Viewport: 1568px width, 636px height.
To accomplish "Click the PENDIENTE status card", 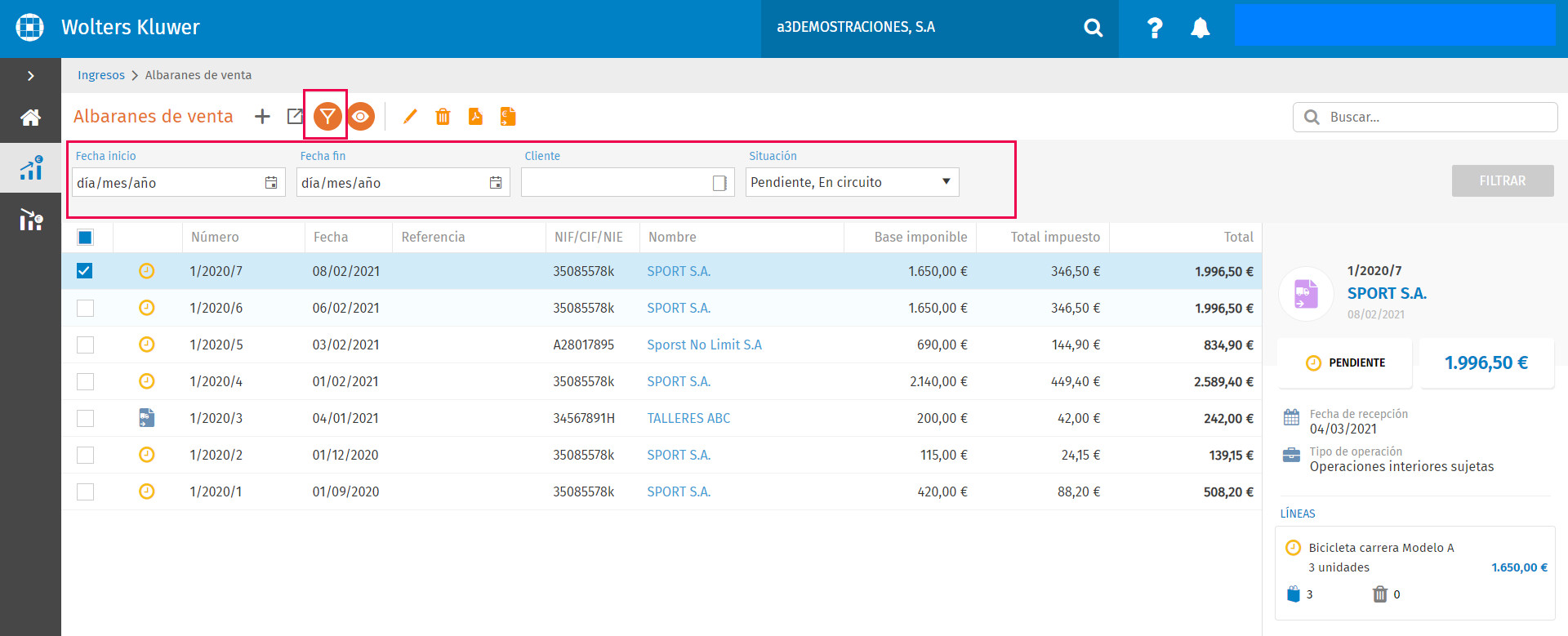I will point(1344,362).
